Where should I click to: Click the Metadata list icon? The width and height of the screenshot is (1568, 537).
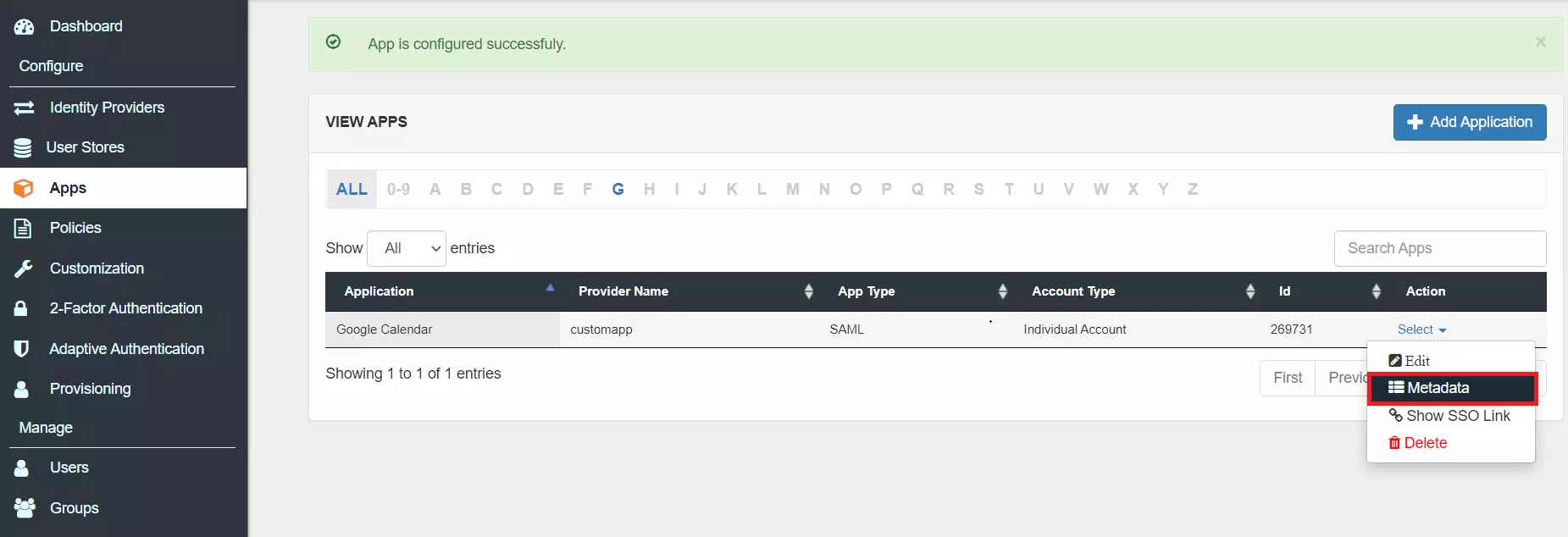pos(1396,388)
